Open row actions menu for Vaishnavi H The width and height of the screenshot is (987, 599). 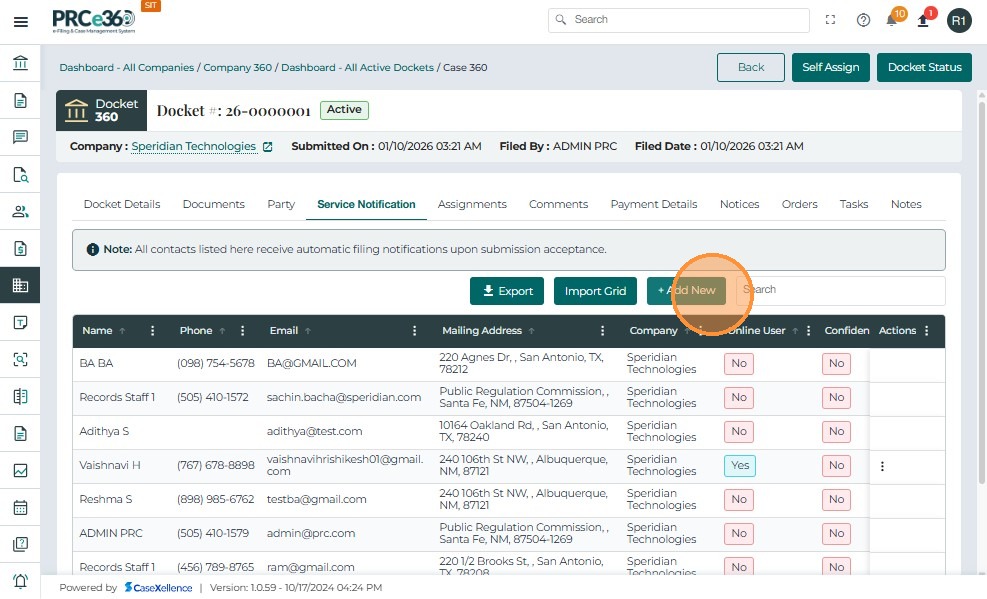(x=882, y=466)
